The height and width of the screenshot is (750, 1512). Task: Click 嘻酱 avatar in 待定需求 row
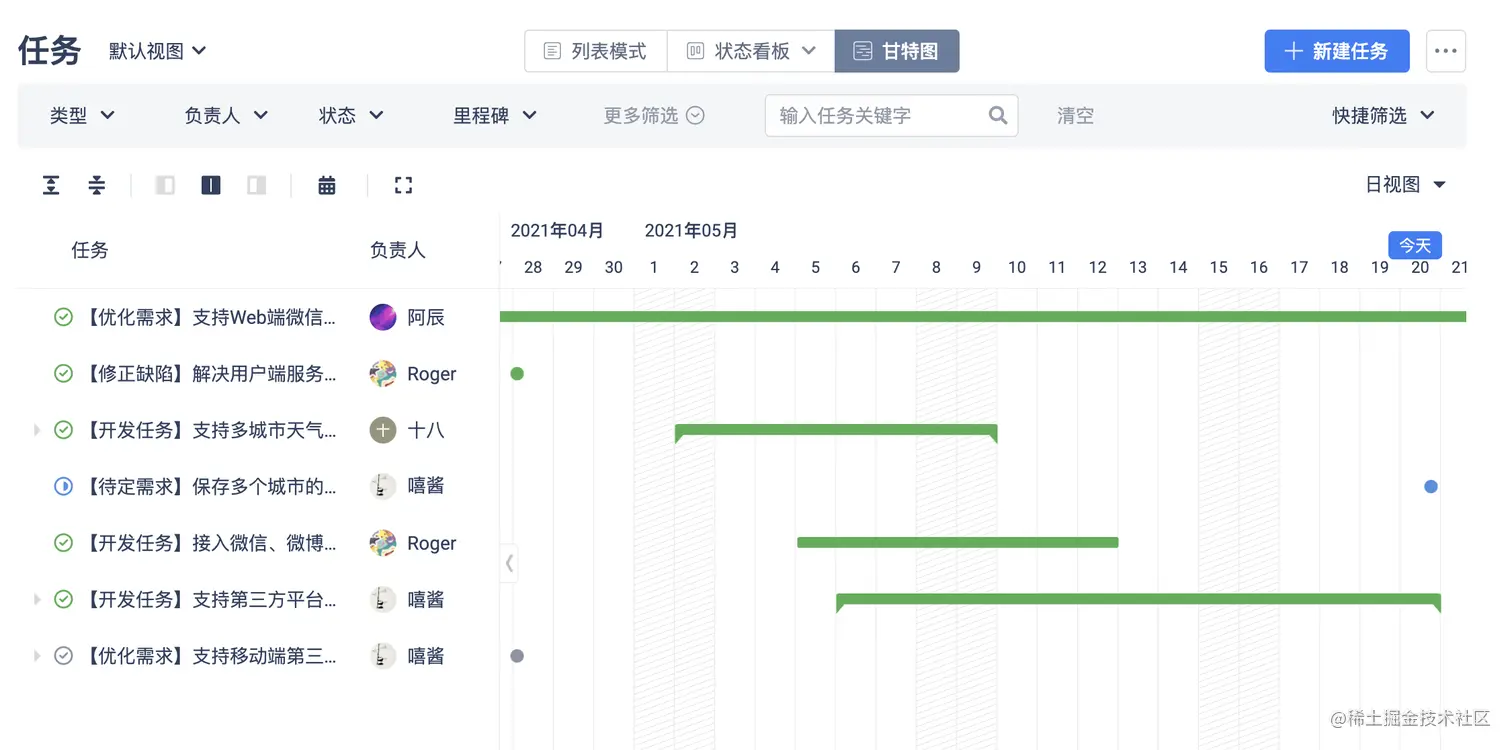tap(383, 486)
